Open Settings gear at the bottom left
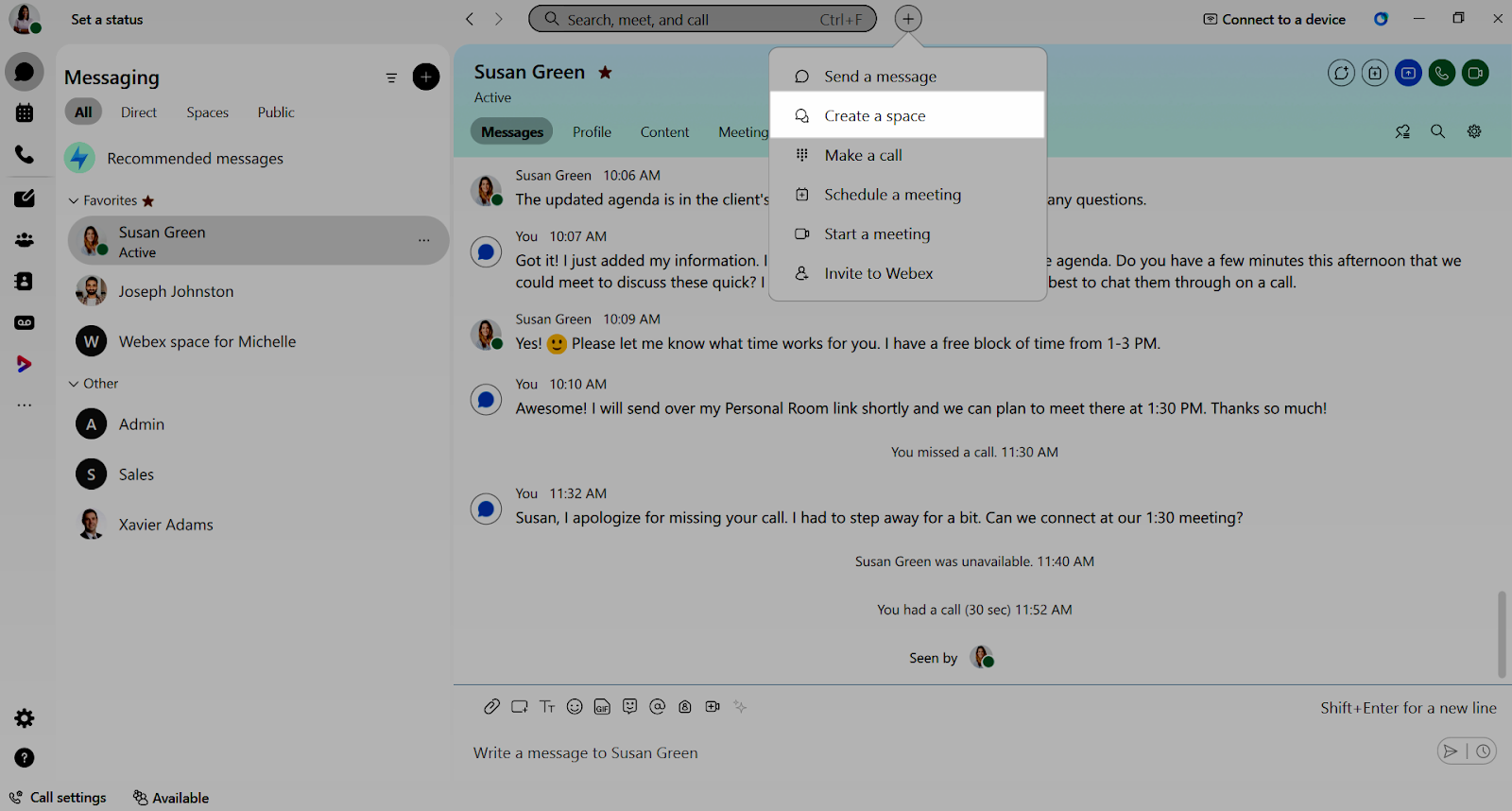Image resolution: width=1512 pixels, height=811 pixels. 25,718
